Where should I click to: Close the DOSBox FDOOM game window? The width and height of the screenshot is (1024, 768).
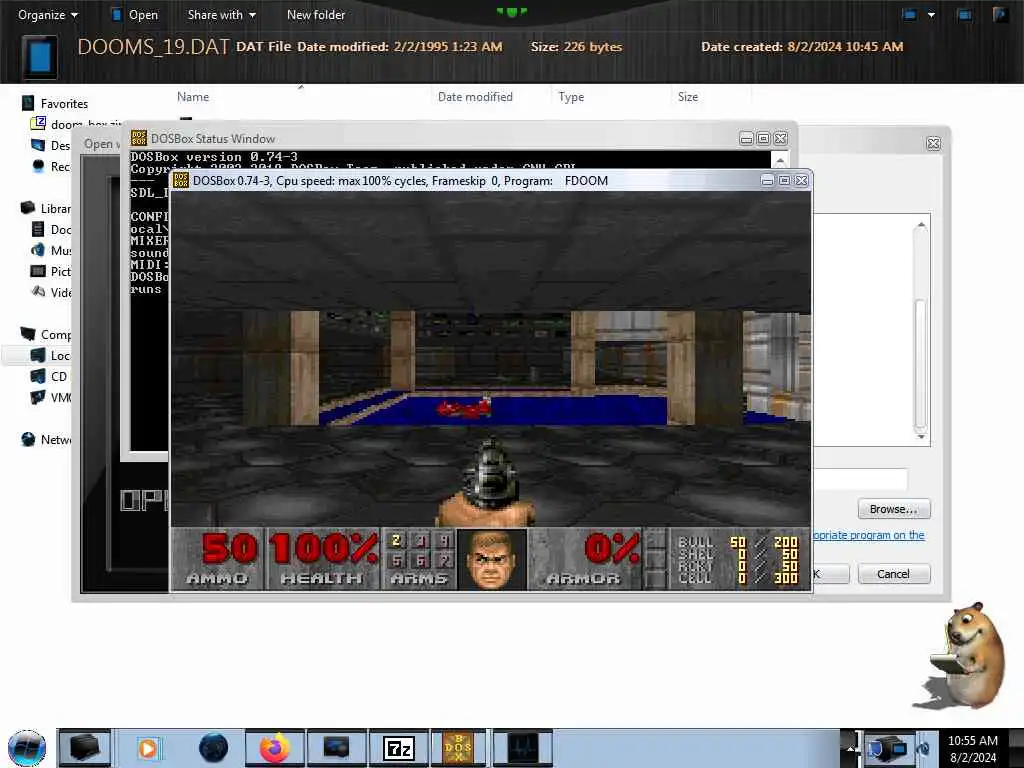[x=802, y=180]
